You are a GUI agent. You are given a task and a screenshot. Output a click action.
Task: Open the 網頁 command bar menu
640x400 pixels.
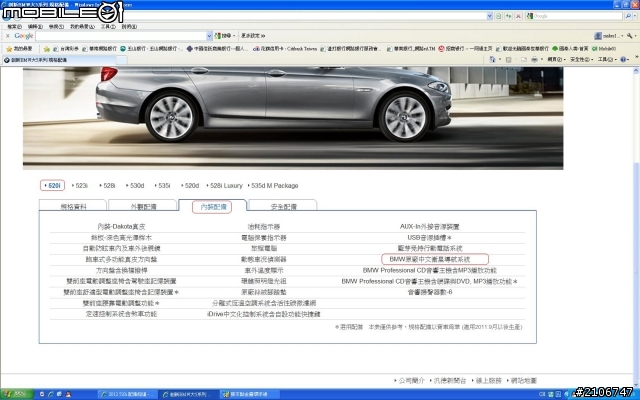click(x=556, y=60)
